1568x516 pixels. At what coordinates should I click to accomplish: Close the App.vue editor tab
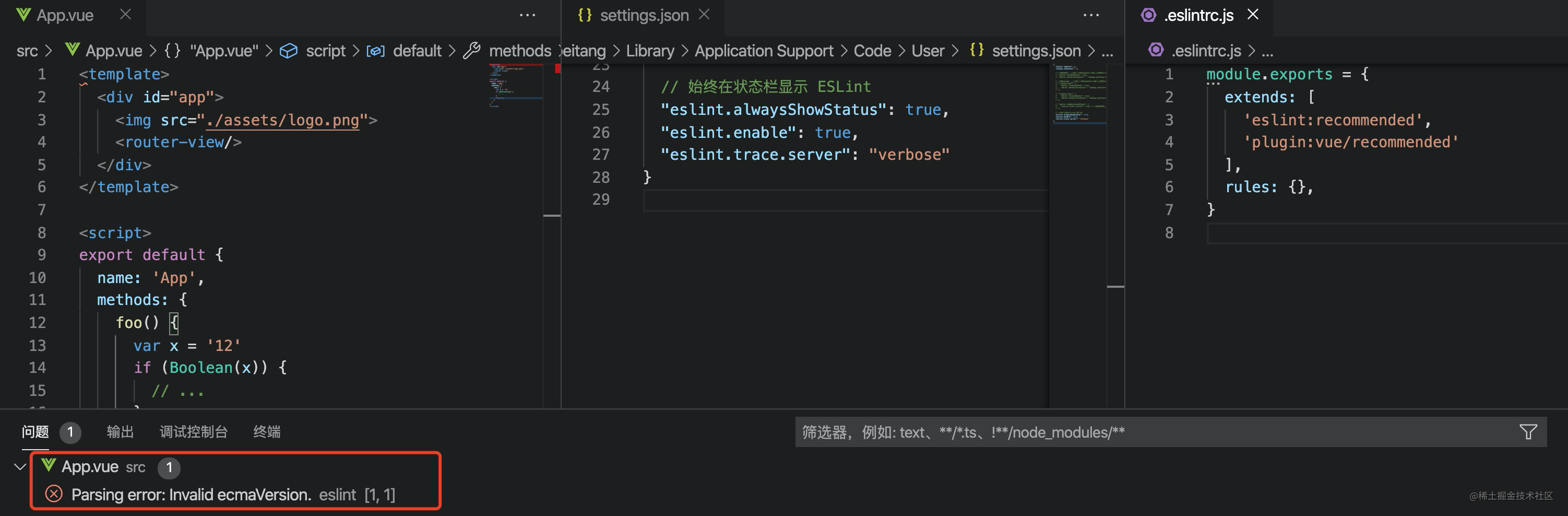(125, 15)
